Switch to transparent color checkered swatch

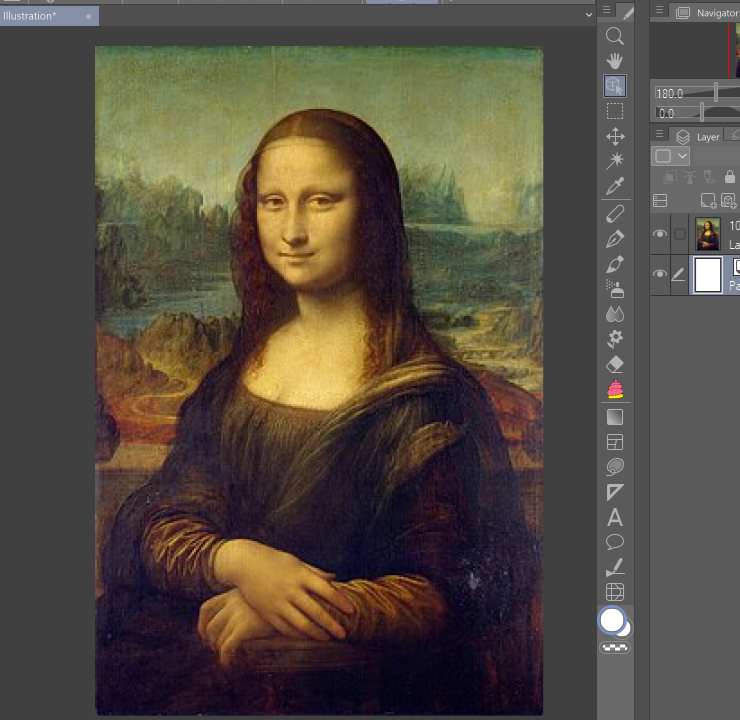615,647
